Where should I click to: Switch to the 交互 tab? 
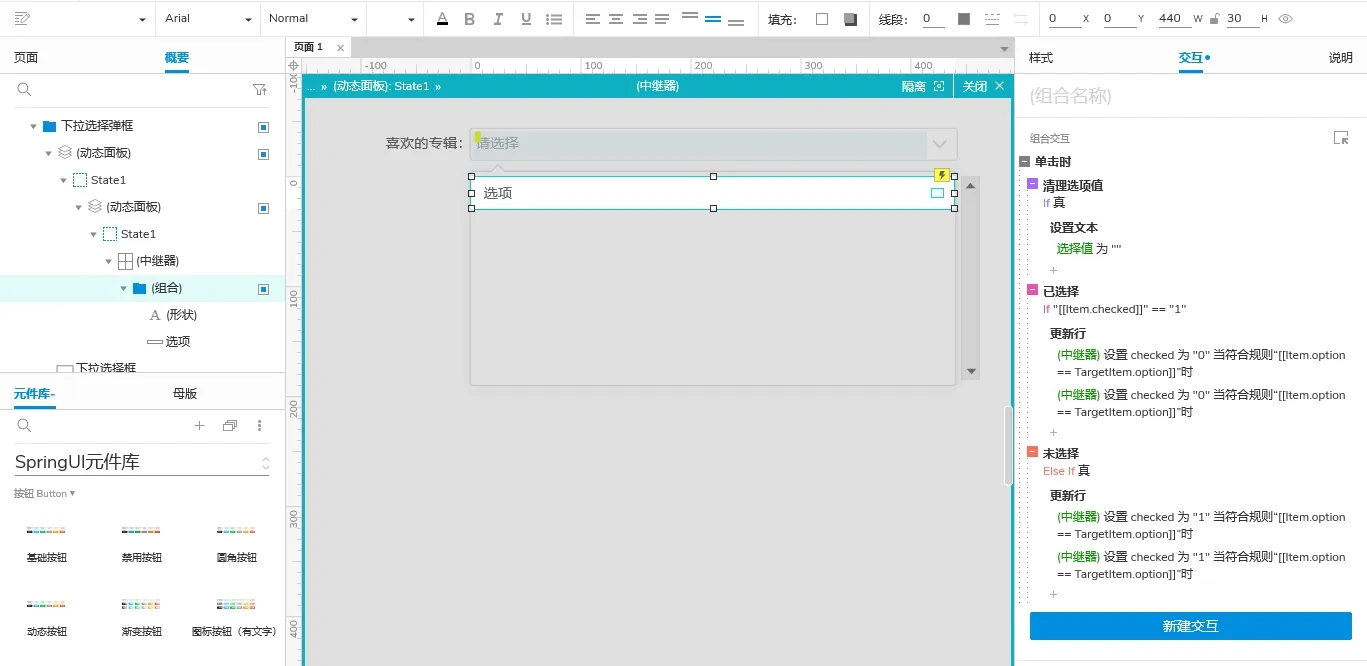(x=1191, y=58)
